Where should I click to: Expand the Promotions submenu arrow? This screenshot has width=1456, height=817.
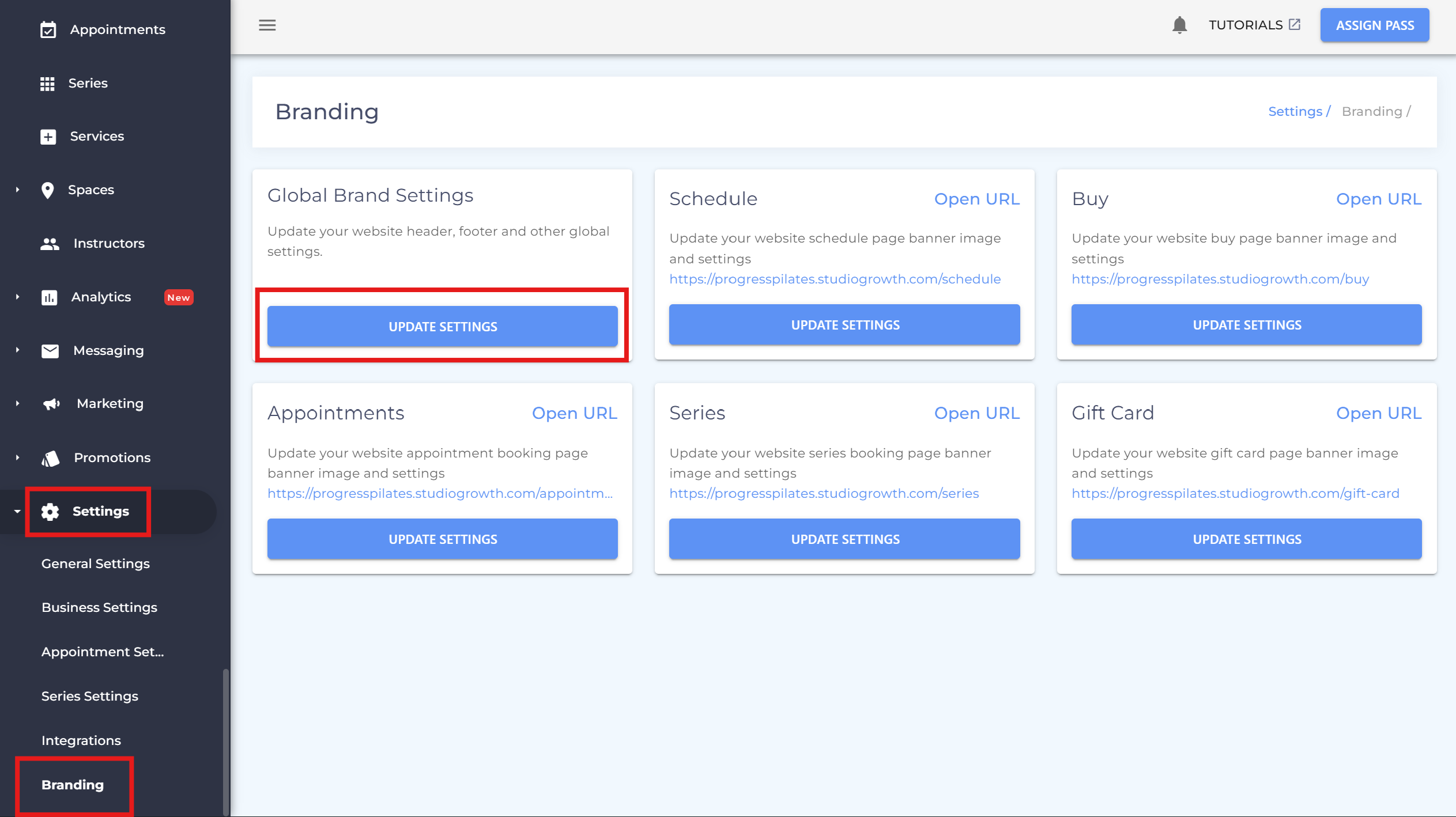[17, 457]
